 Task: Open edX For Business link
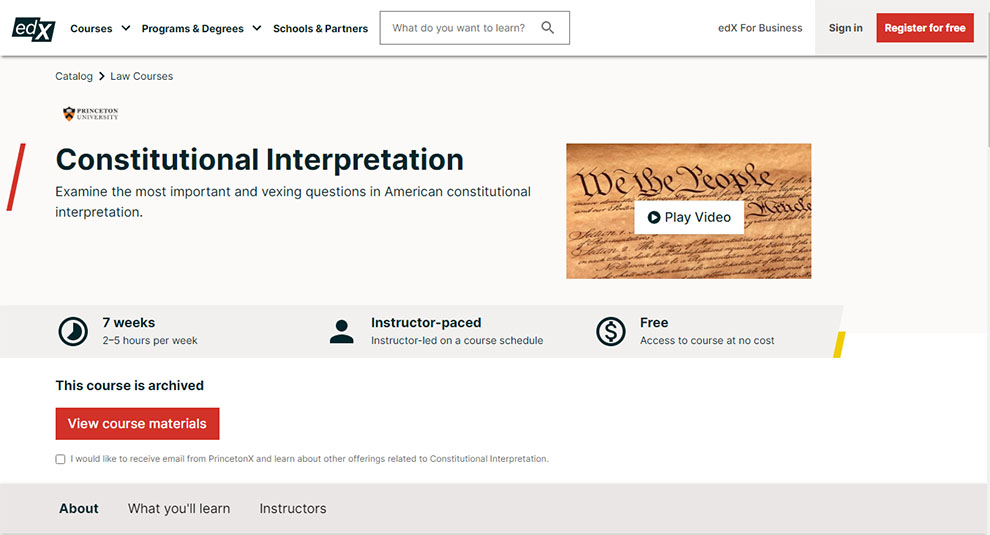(760, 28)
